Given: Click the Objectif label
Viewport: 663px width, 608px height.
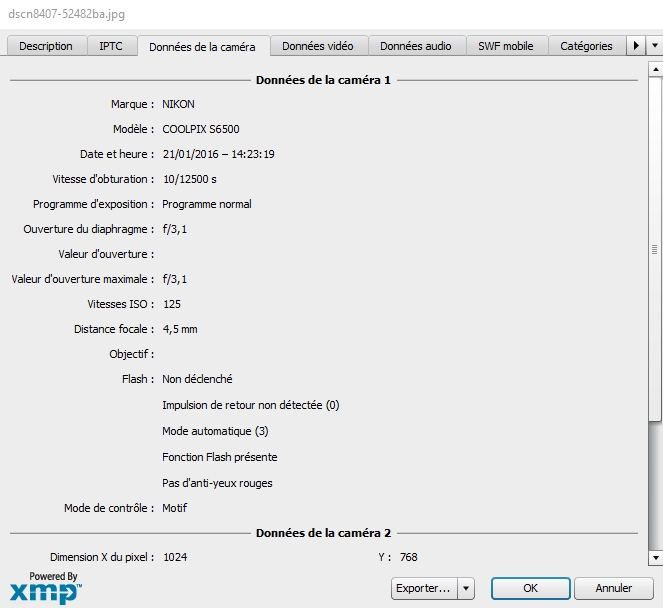Looking at the screenshot, I should pos(132,354).
